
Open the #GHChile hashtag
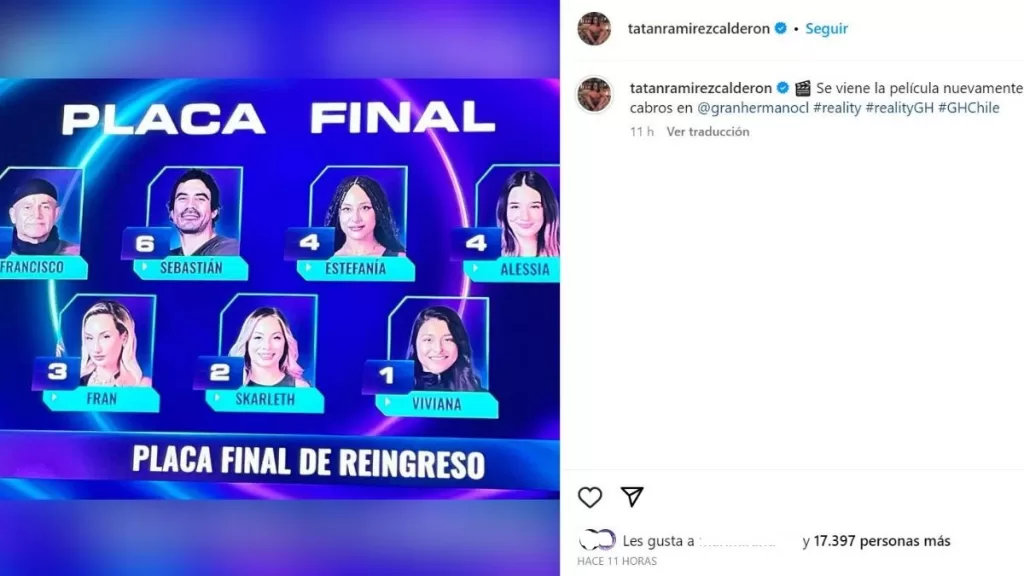point(968,108)
